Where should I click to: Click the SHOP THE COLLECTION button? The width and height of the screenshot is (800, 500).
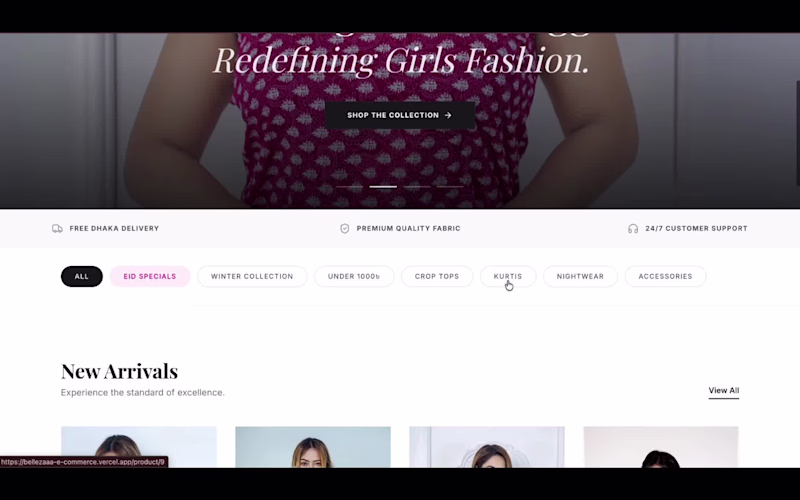tap(400, 115)
